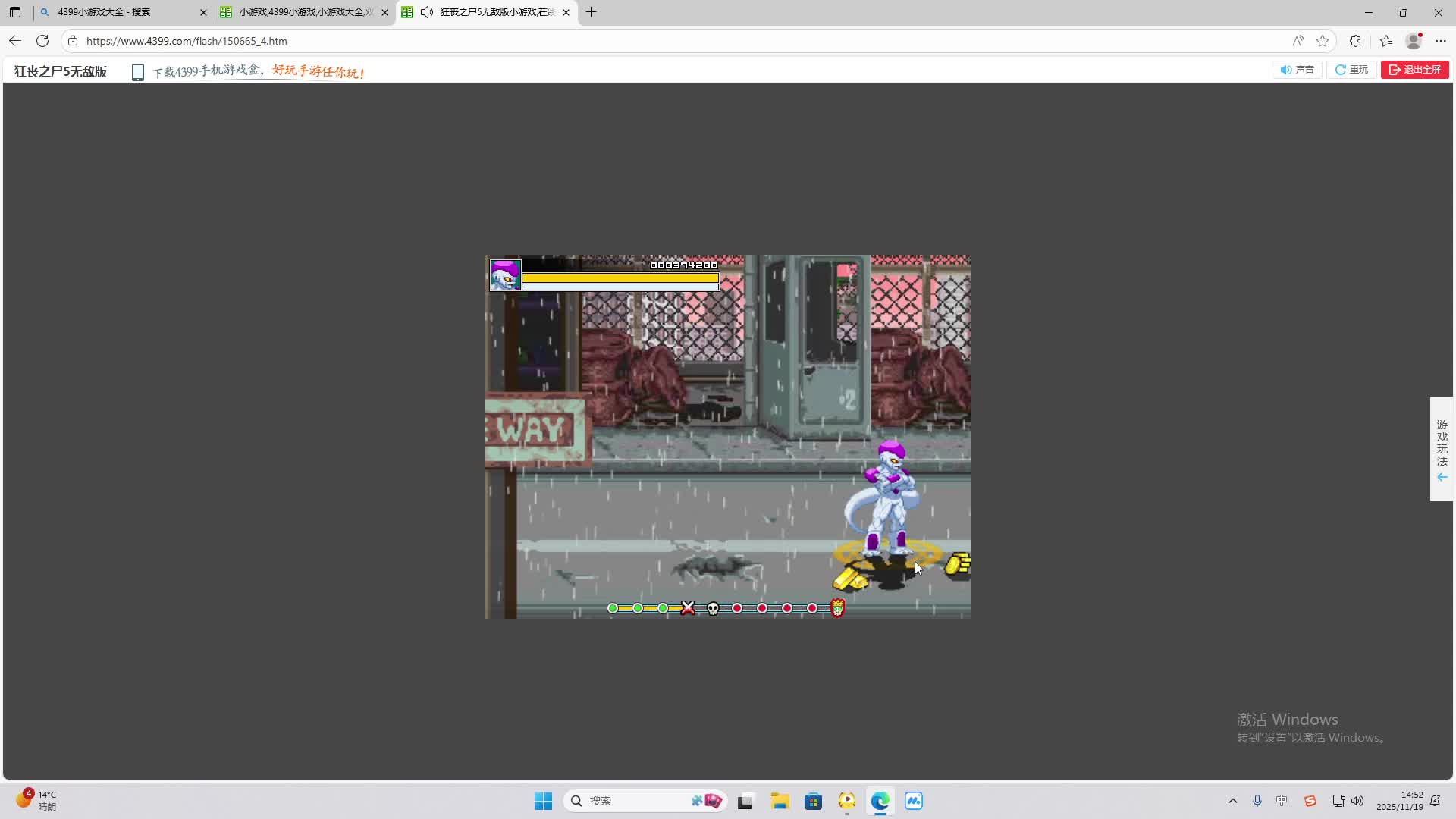This screenshot has width=1456, height=819.
Task: Show hidden system tray icons chevron
Action: 1232,801
